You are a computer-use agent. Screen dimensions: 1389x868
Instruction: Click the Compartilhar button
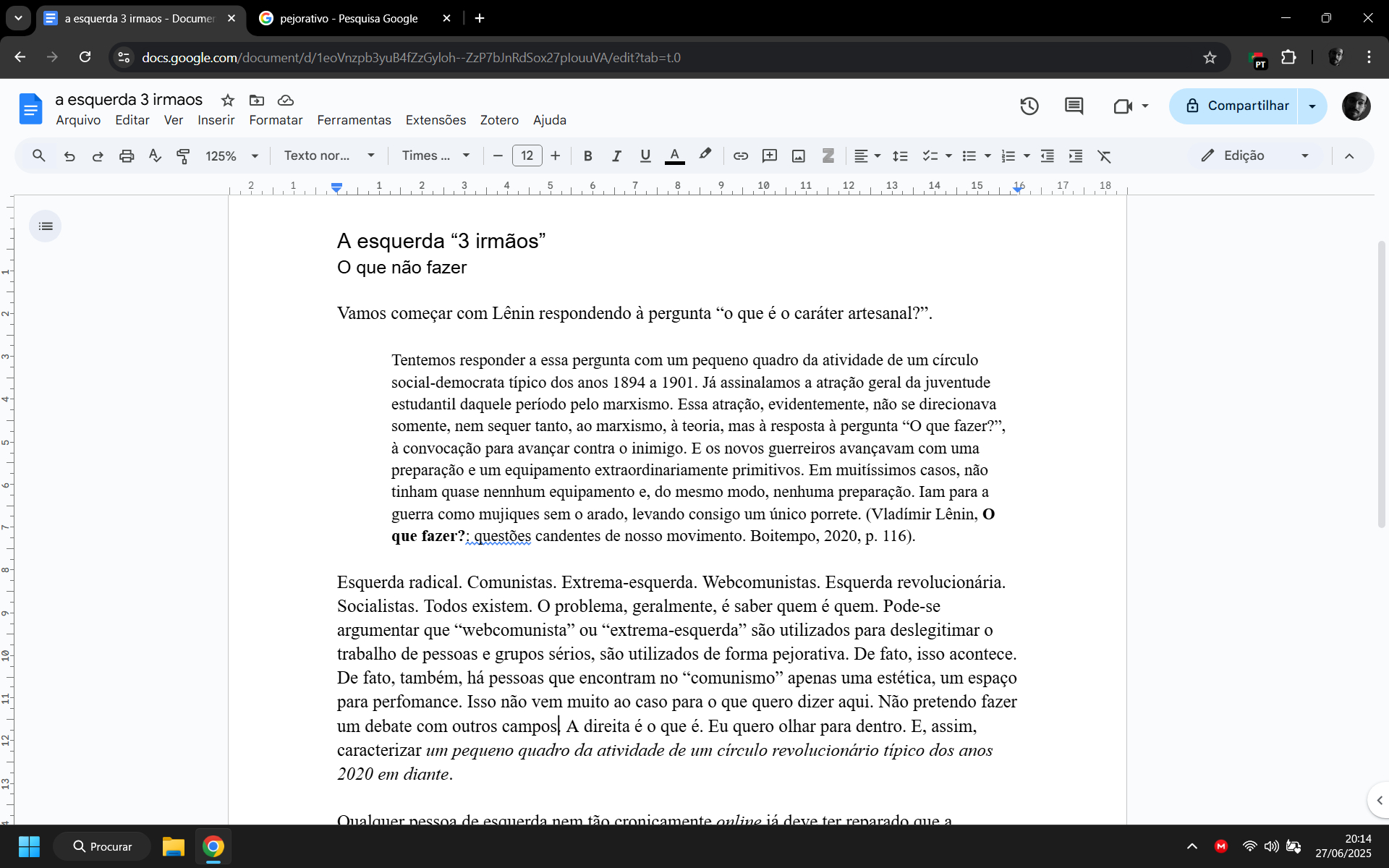point(1236,106)
